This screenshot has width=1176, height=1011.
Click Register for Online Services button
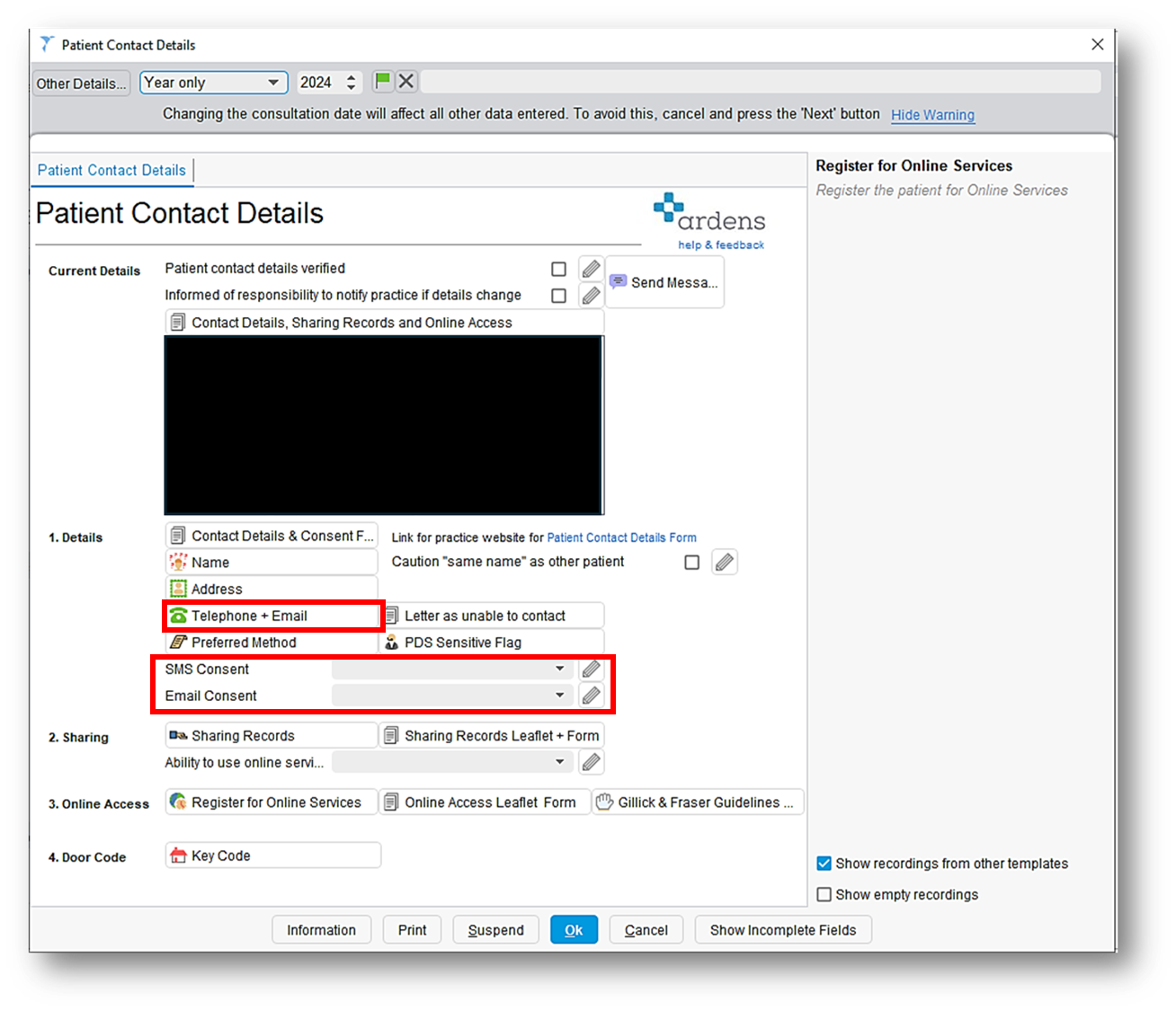272,803
